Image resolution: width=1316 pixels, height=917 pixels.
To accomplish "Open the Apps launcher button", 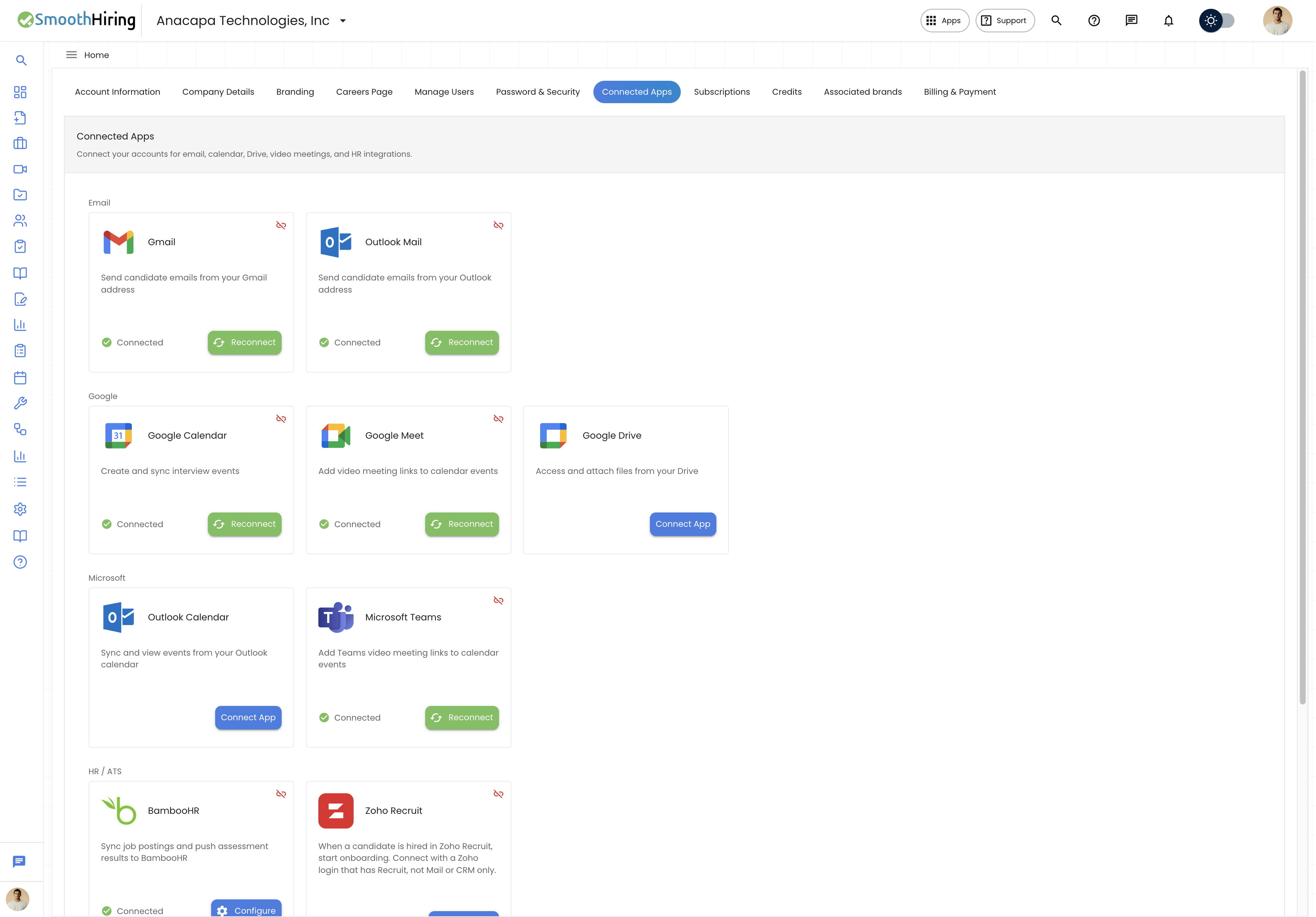I will (944, 21).
